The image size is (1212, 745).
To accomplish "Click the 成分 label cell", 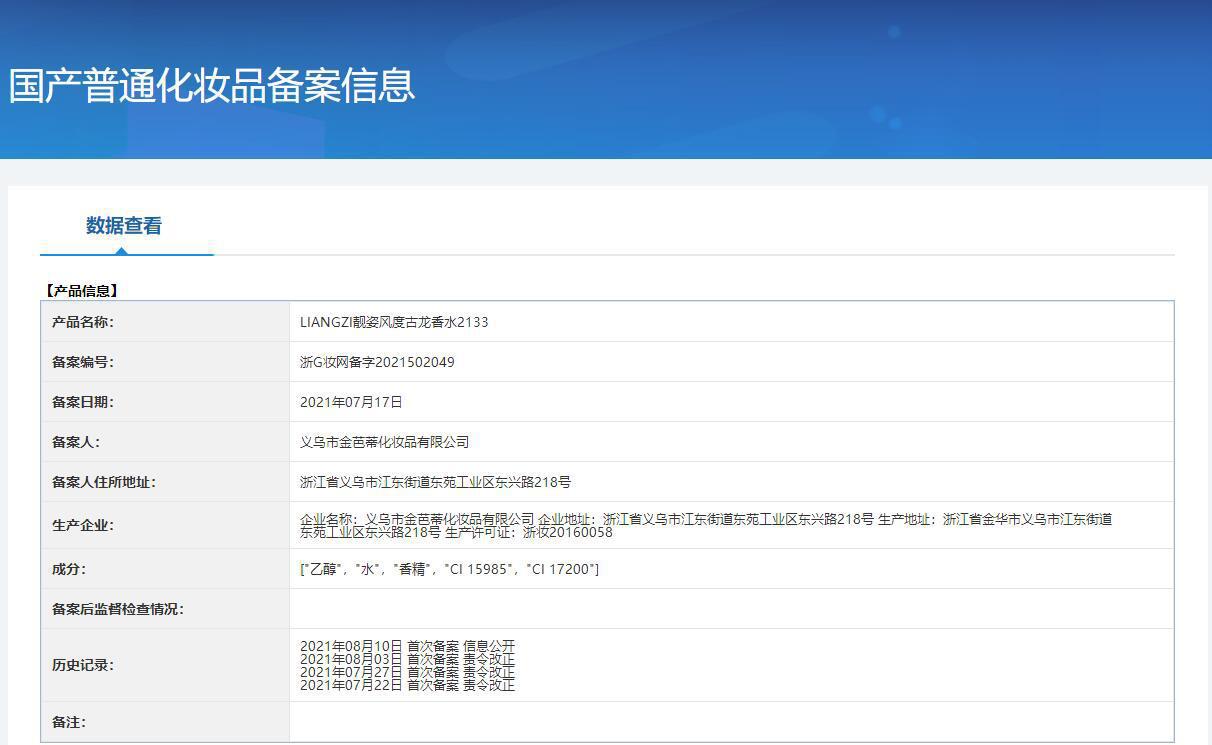I will click(165, 569).
